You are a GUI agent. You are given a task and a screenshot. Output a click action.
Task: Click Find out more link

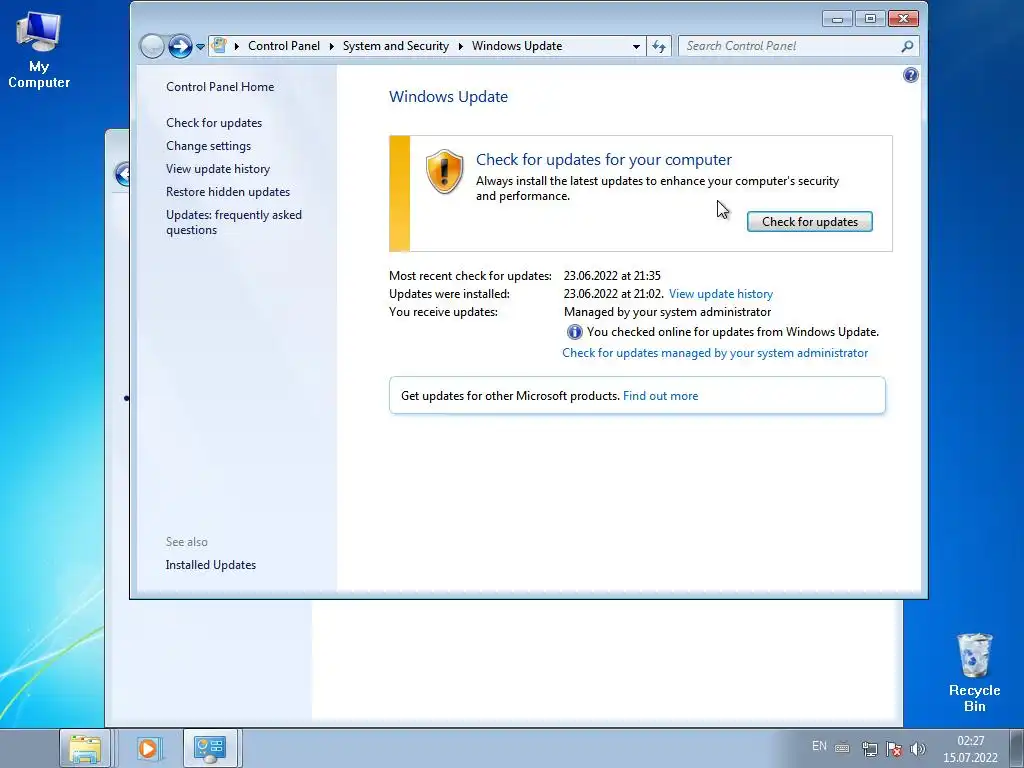tap(660, 396)
